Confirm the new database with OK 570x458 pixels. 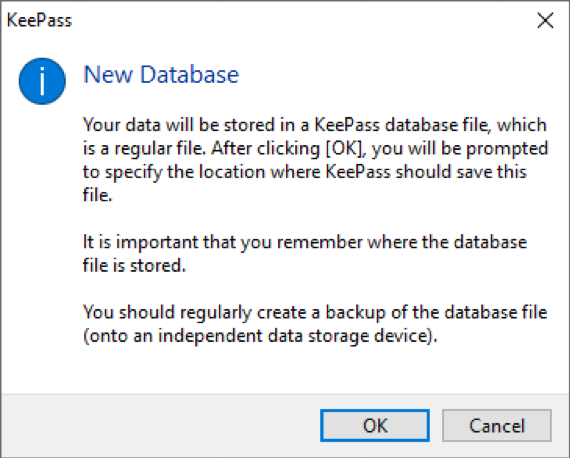tap(375, 426)
